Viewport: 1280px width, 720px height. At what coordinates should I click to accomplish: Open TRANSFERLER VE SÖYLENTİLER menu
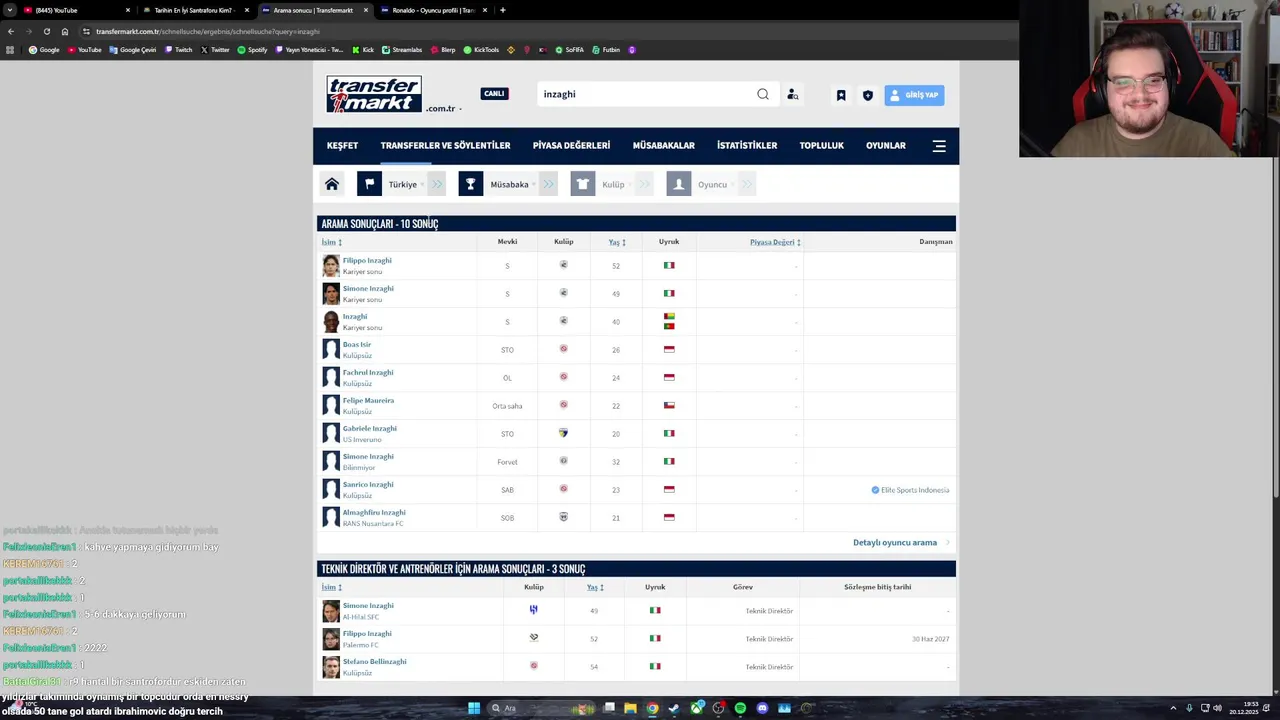(445, 146)
